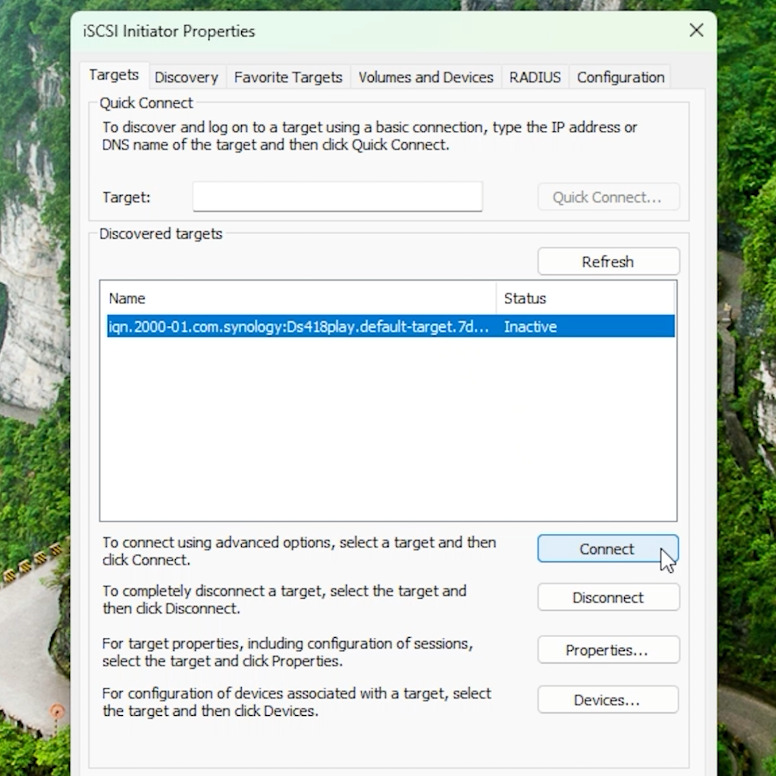Viewport: 776px width, 776px height.
Task: Click the Quick Connect button
Action: point(608,197)
